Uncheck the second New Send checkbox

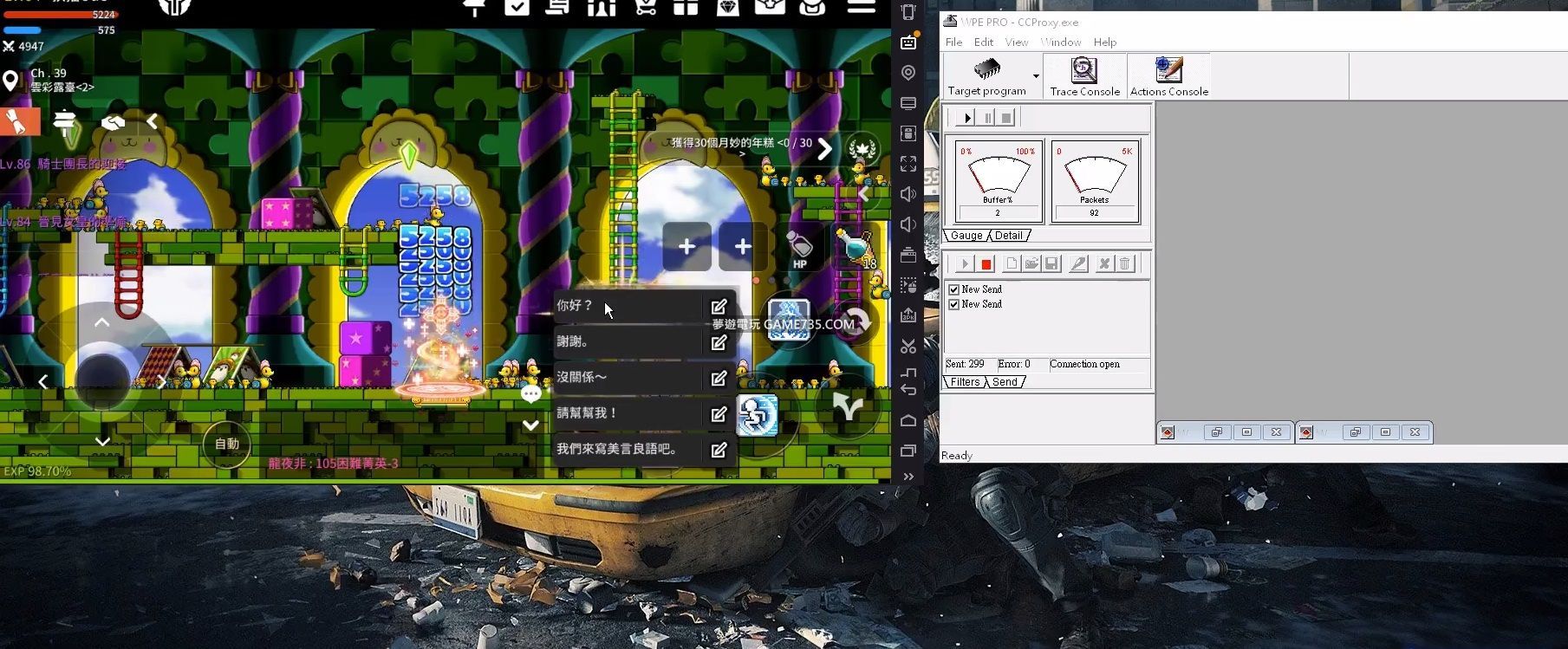coord(954,304)
